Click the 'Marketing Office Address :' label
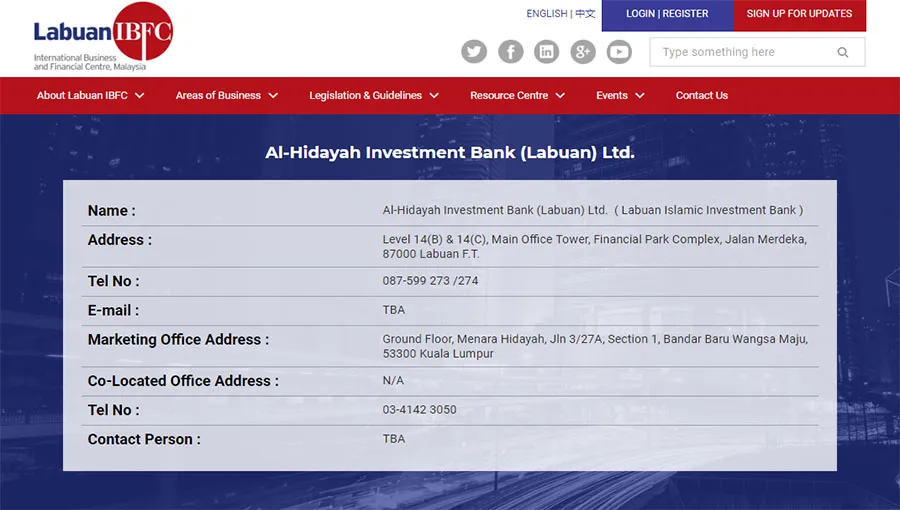 179,340
